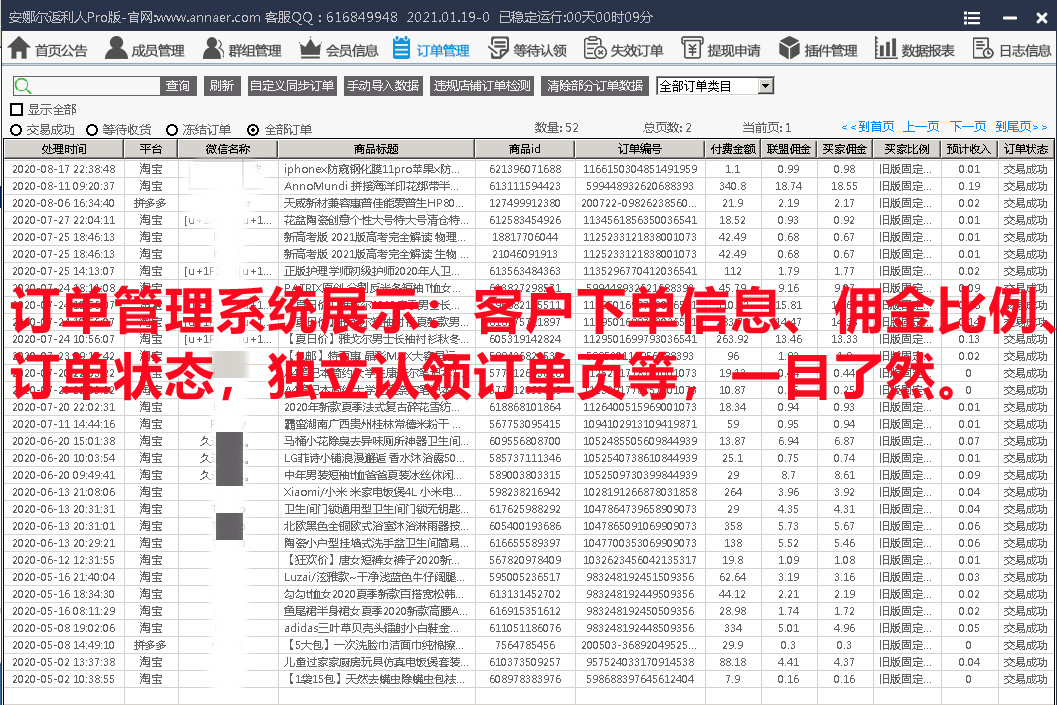Viewport: 1057px width, 705px height.
Task: Sort by 联盟佣金 column header
Action: (x=788, y=149)
